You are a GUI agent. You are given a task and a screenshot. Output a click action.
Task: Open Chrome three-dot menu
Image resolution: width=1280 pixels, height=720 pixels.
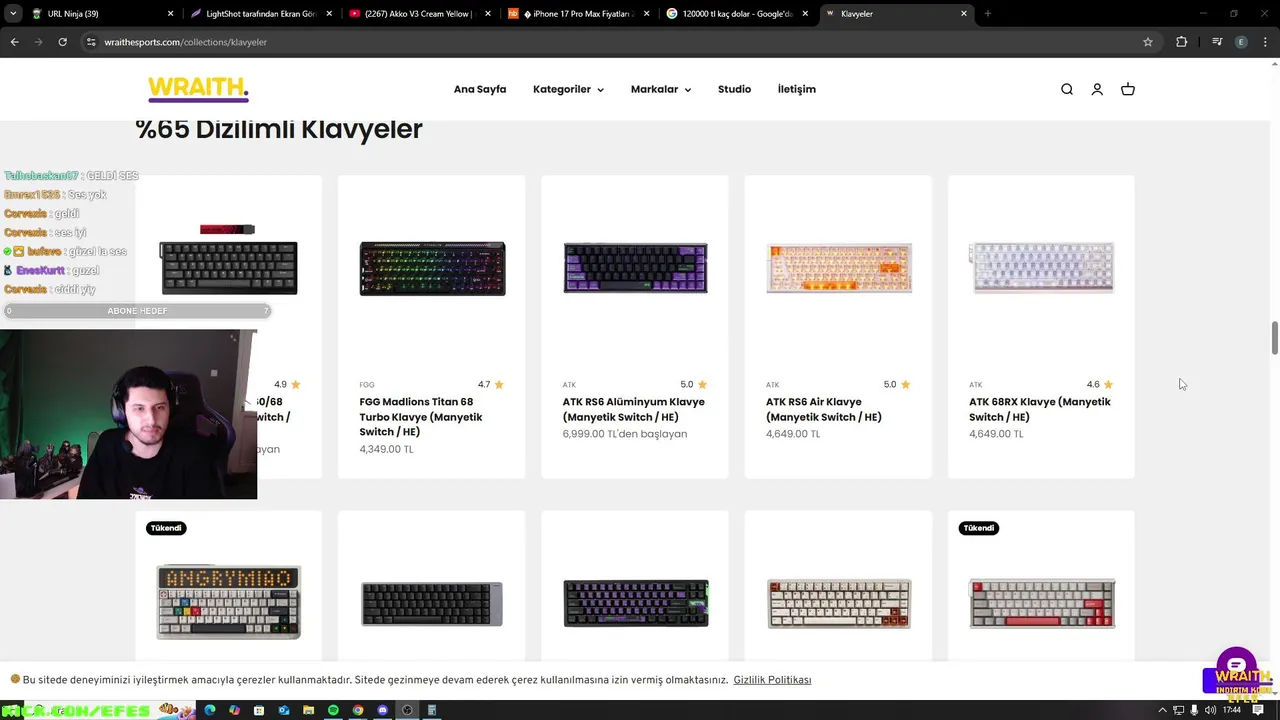(1265, 42)
